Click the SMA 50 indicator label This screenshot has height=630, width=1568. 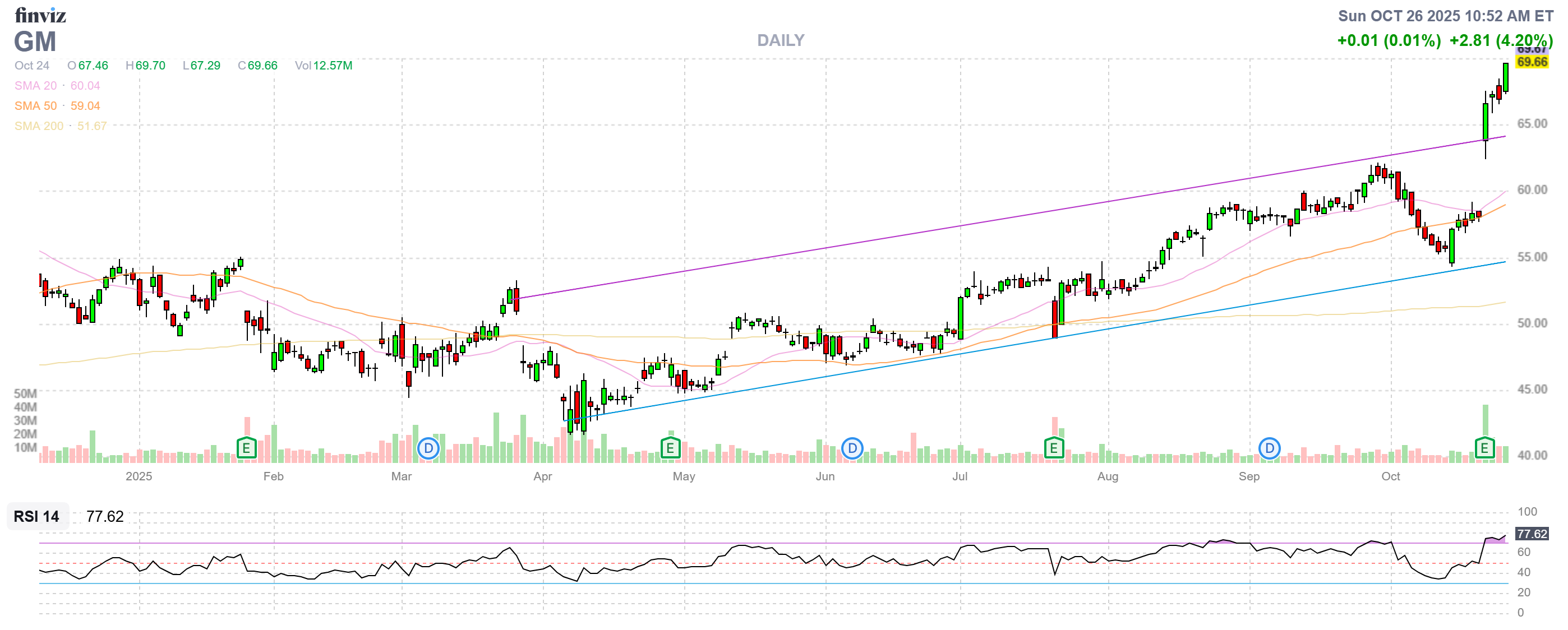coord(35,106)
